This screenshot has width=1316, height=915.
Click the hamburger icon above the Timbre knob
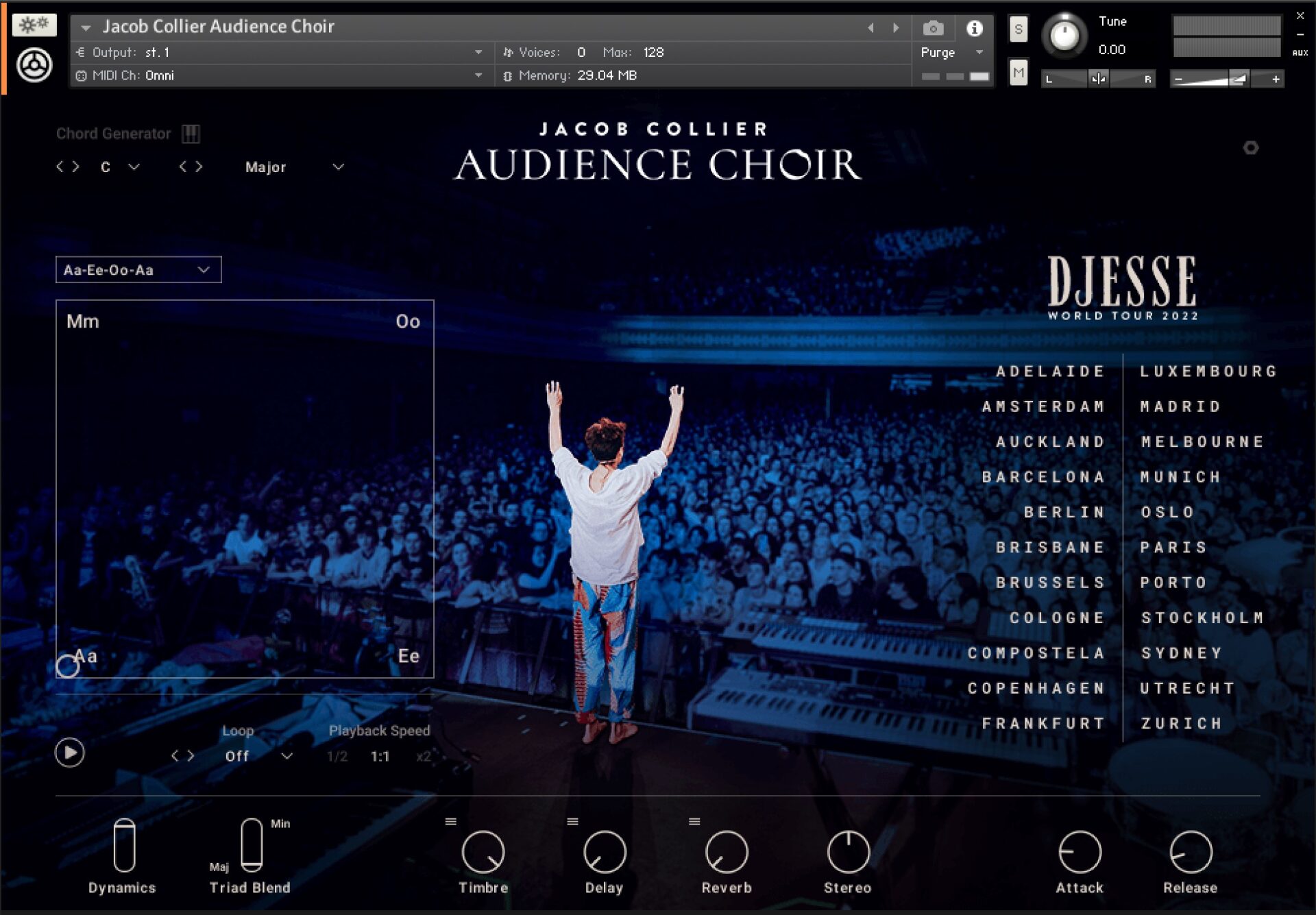point(451,820)
